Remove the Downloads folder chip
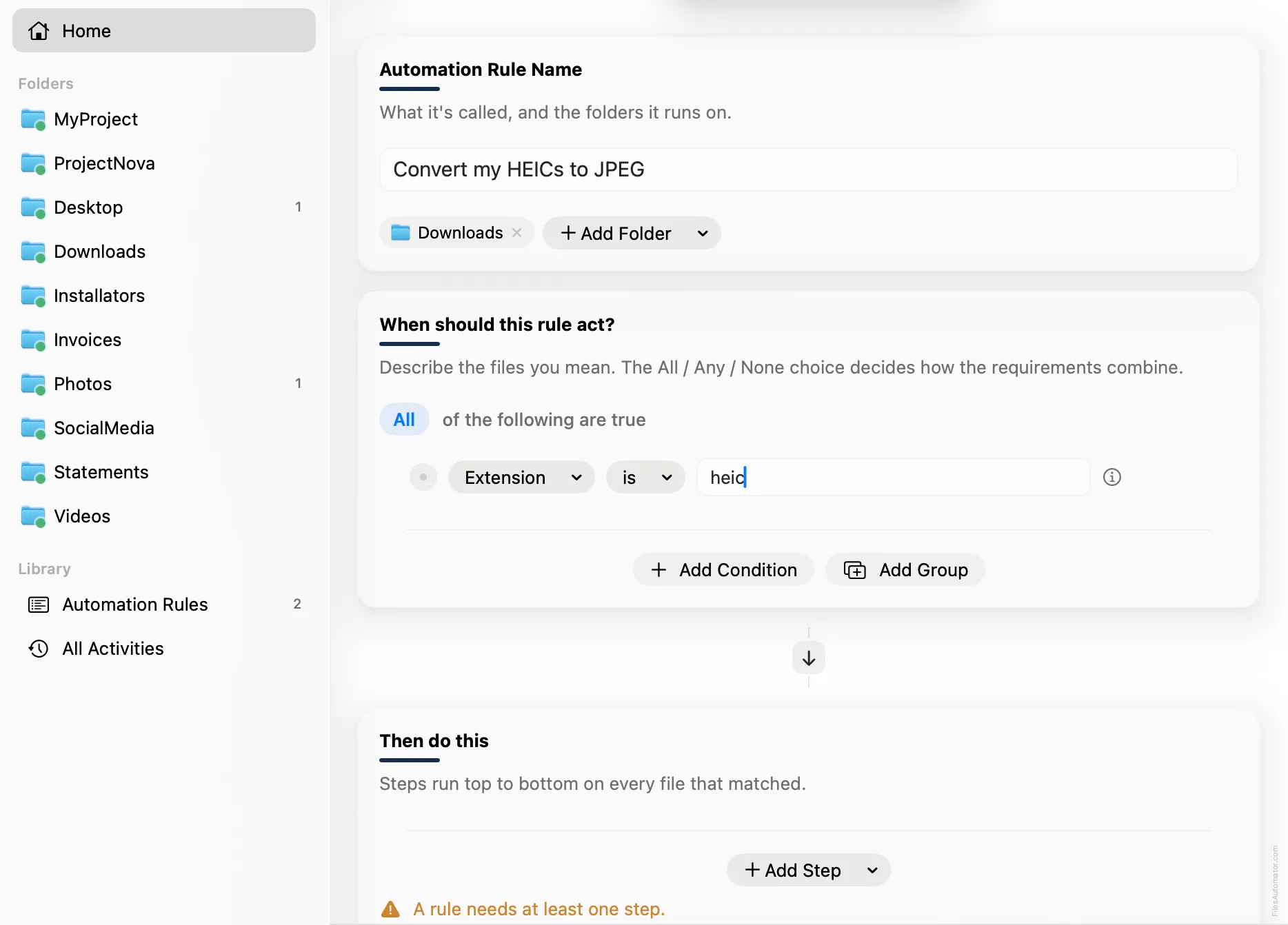 tap(516, 233)
